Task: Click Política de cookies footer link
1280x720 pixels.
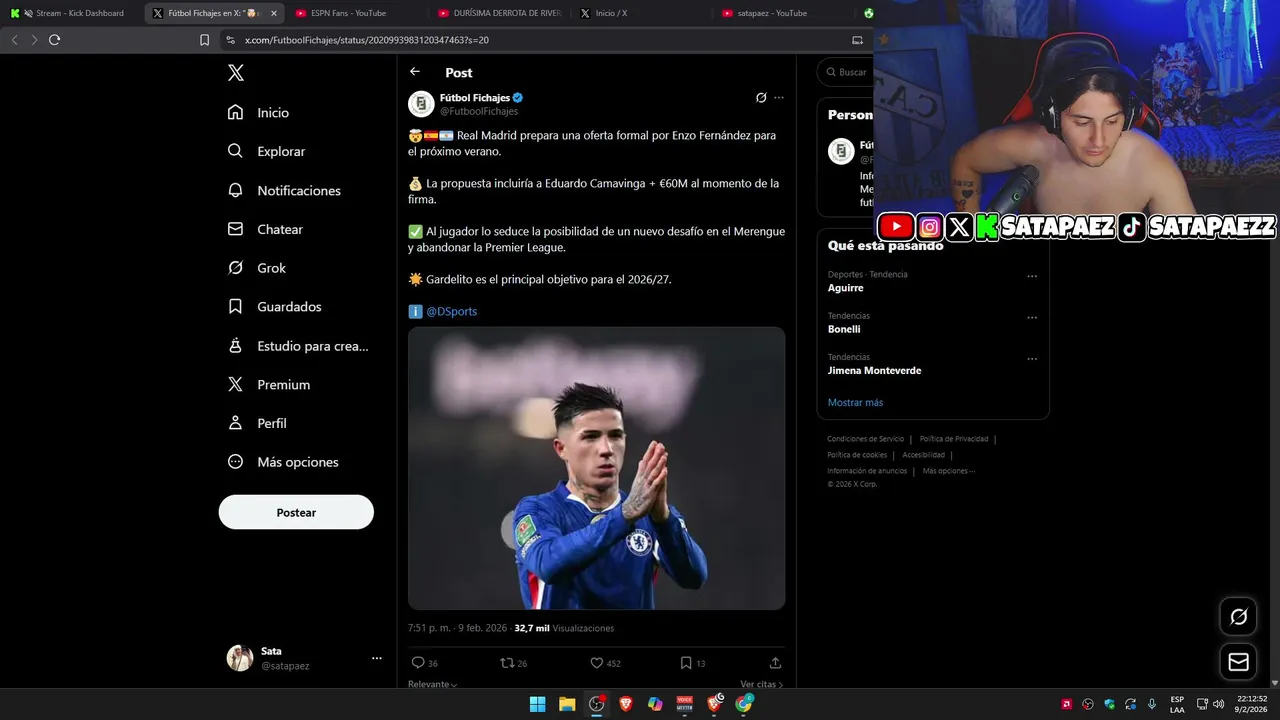Action: coord(857,455)
